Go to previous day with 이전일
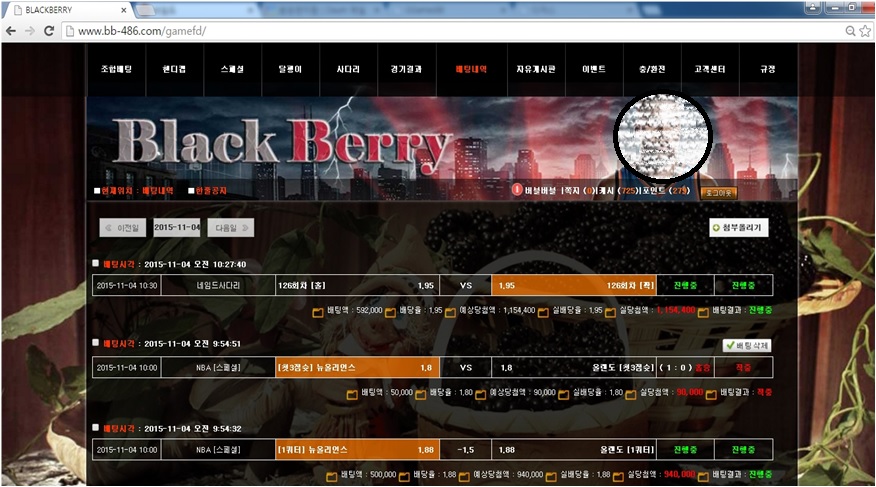This screenshot has width=876, height=487. tap(123, 228)
